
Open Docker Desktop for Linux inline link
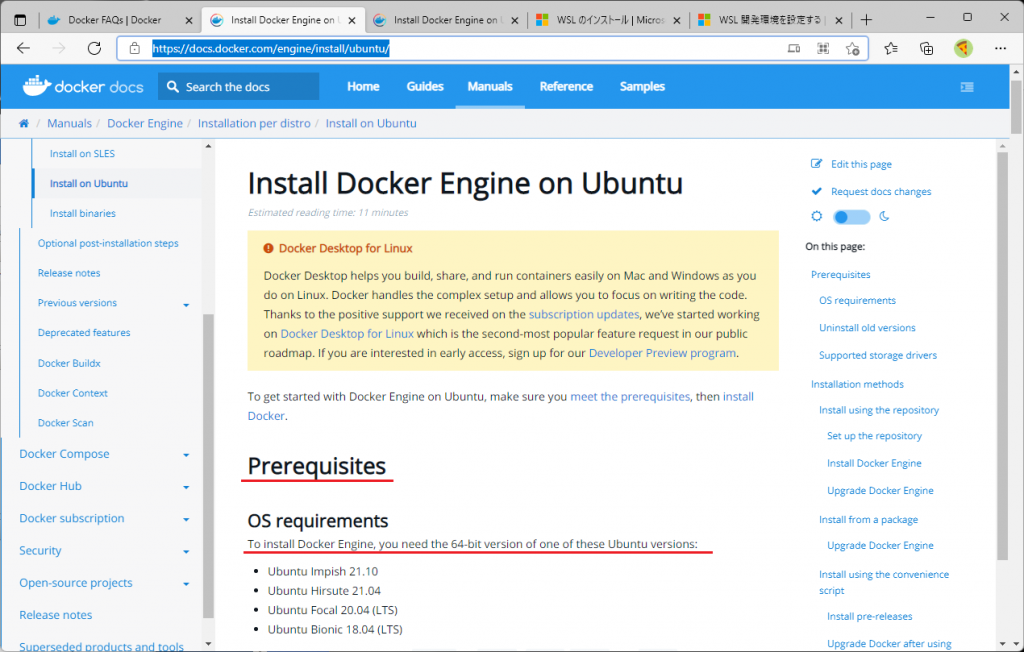click(x=347, y=334)
